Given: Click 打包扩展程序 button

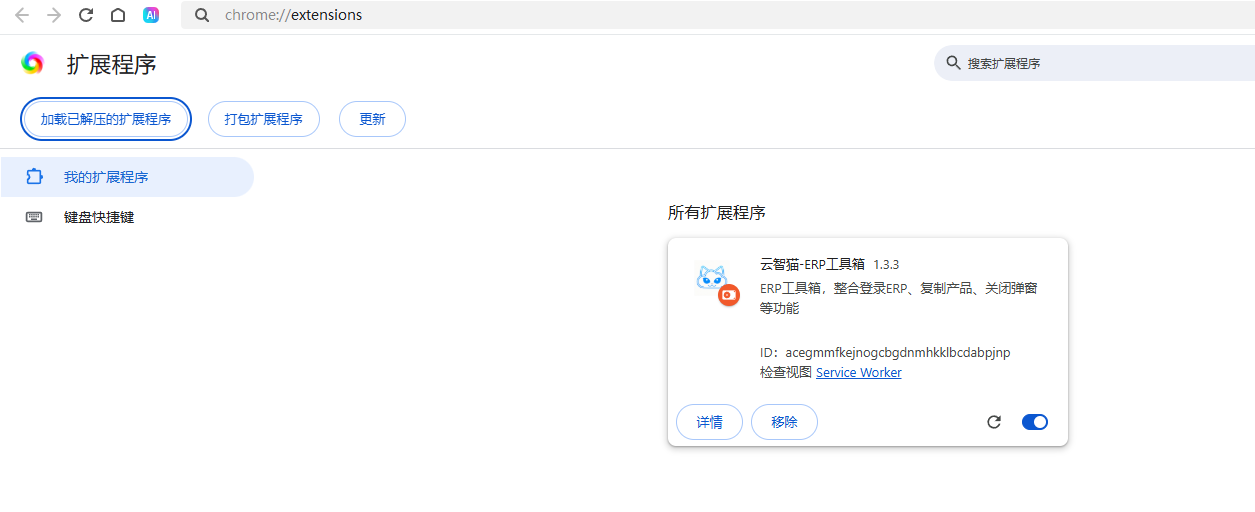Looking at the screenshot, I should 263,119.
